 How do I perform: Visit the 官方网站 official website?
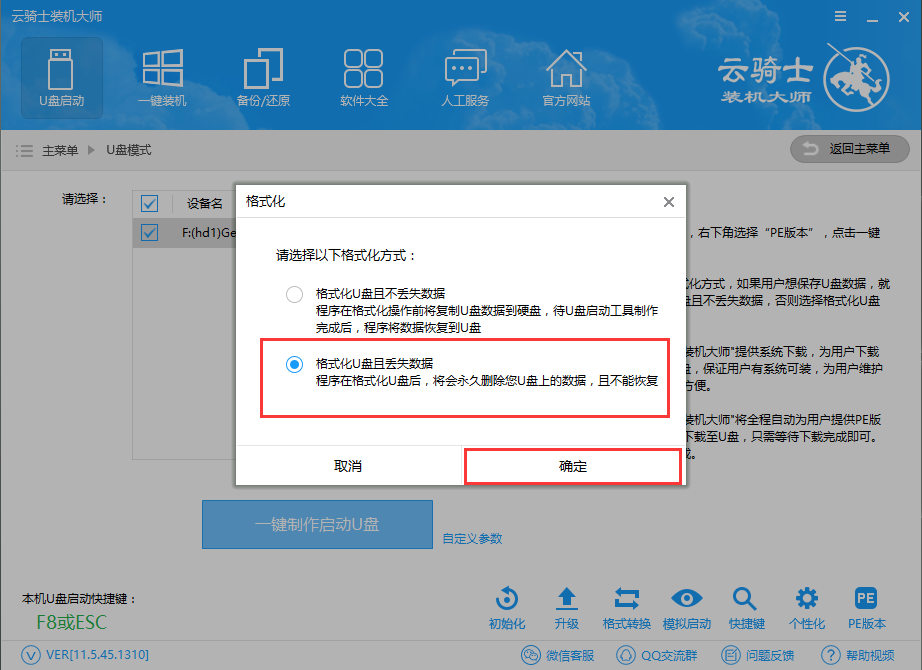coord(566,77)
